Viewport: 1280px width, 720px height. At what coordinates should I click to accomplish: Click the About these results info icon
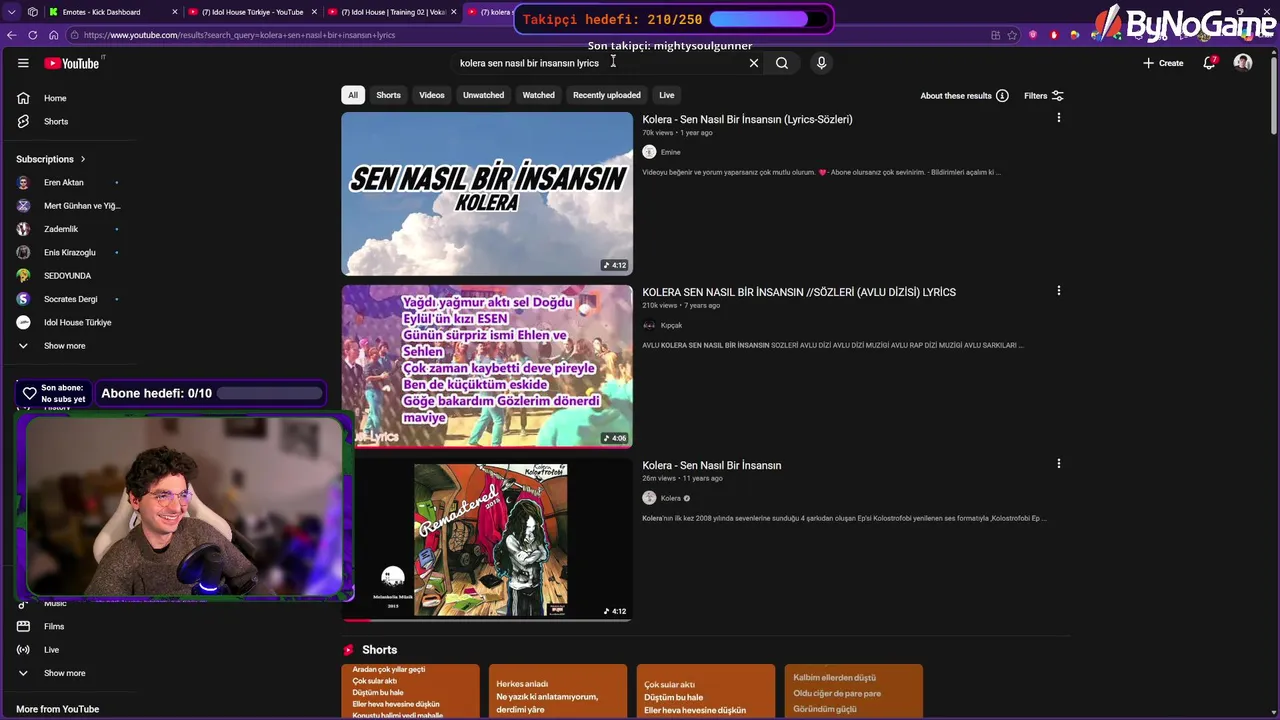pyautogui.click(x=1002, y=96)
